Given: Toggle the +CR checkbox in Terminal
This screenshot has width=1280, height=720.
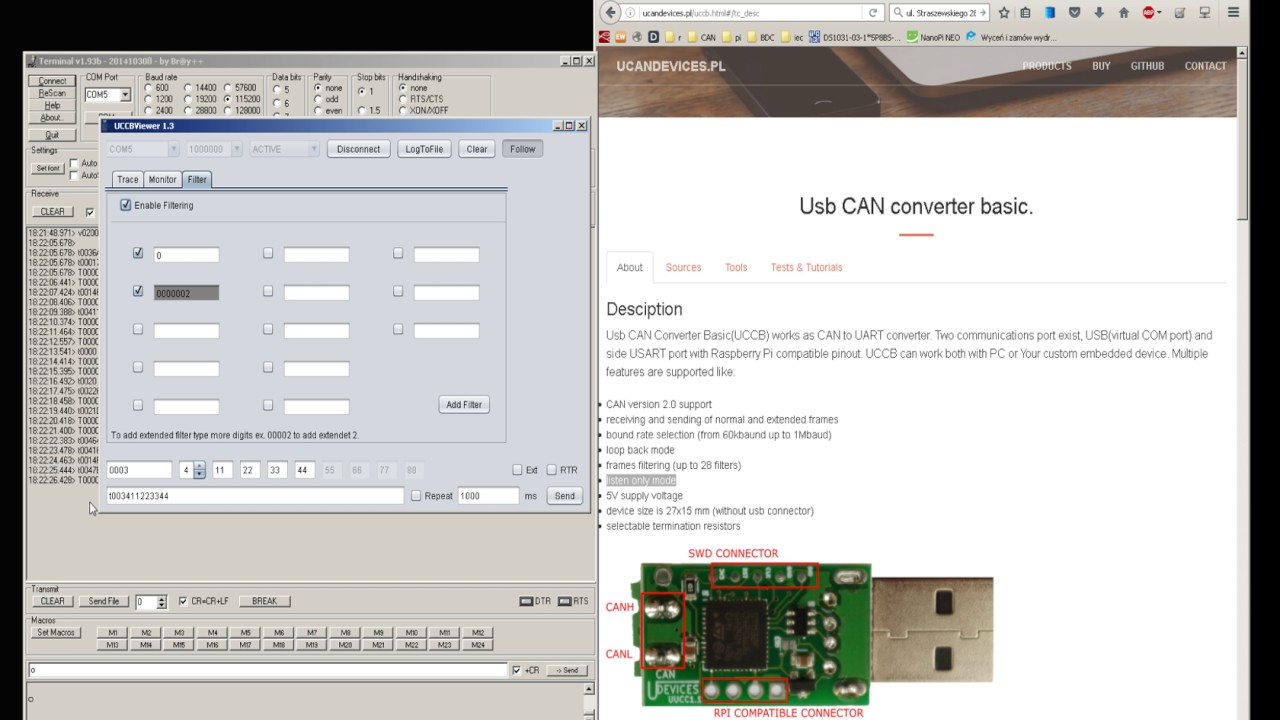Looking at the screenshot, I should [x=516, y=670].
